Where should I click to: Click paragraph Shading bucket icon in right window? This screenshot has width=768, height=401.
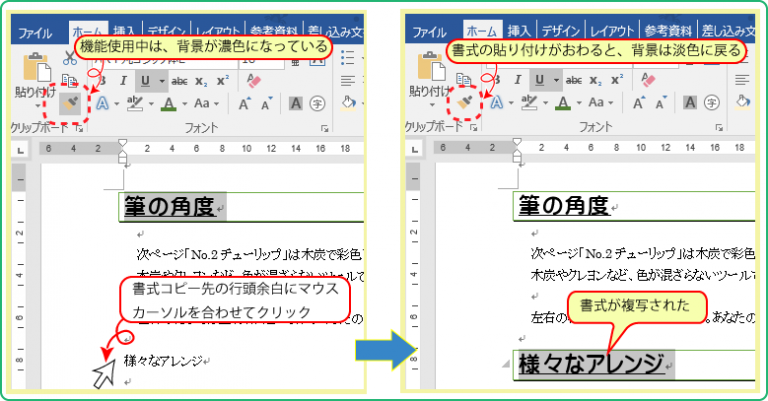743,101
